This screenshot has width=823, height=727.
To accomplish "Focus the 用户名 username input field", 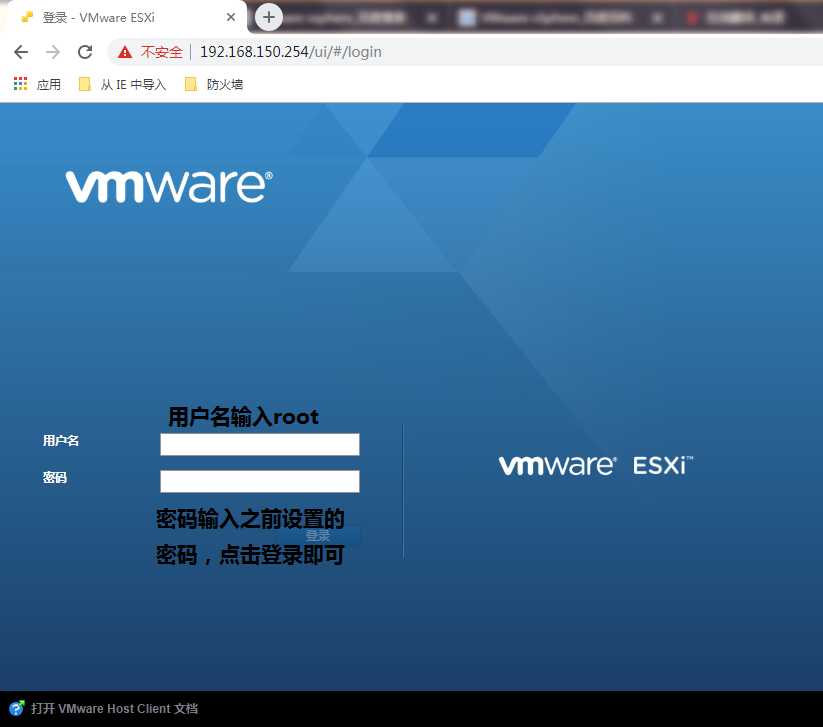I will click(x=260, y=445).
